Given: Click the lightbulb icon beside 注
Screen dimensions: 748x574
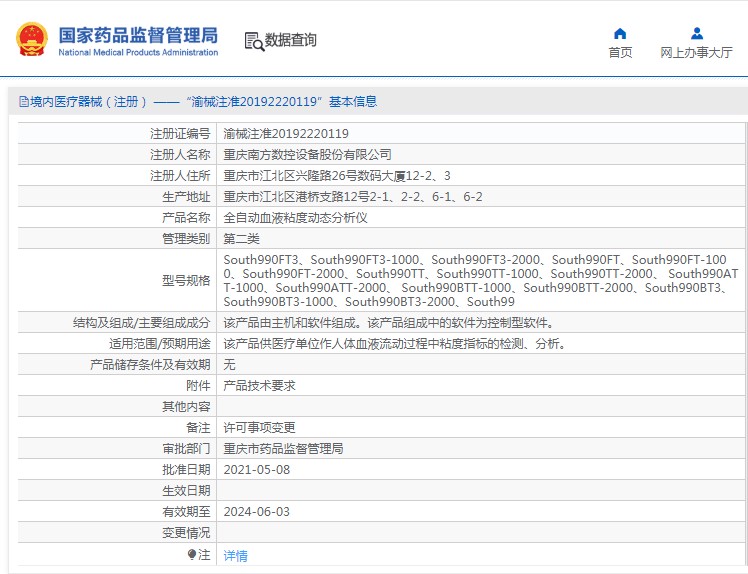Looking at the screenshot, I should click(x=192, y=554).
